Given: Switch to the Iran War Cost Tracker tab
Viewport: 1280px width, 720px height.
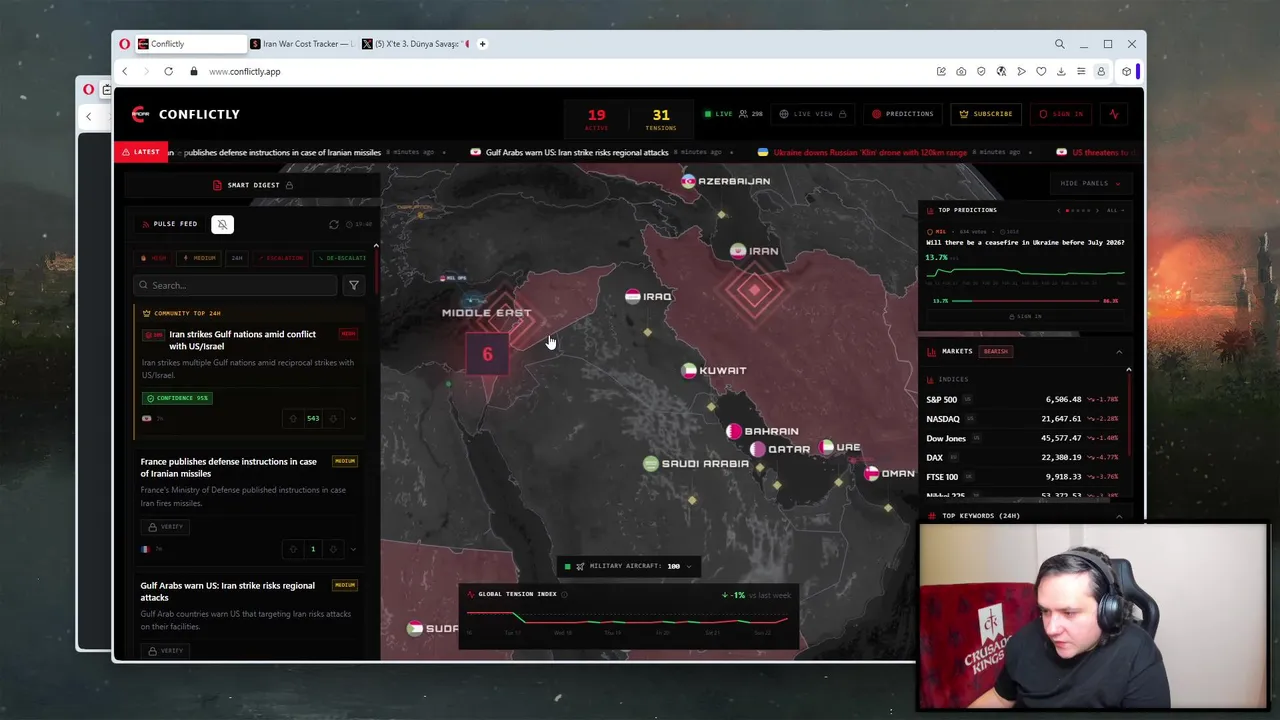Looking at the screenshot, I should point(302,44).
